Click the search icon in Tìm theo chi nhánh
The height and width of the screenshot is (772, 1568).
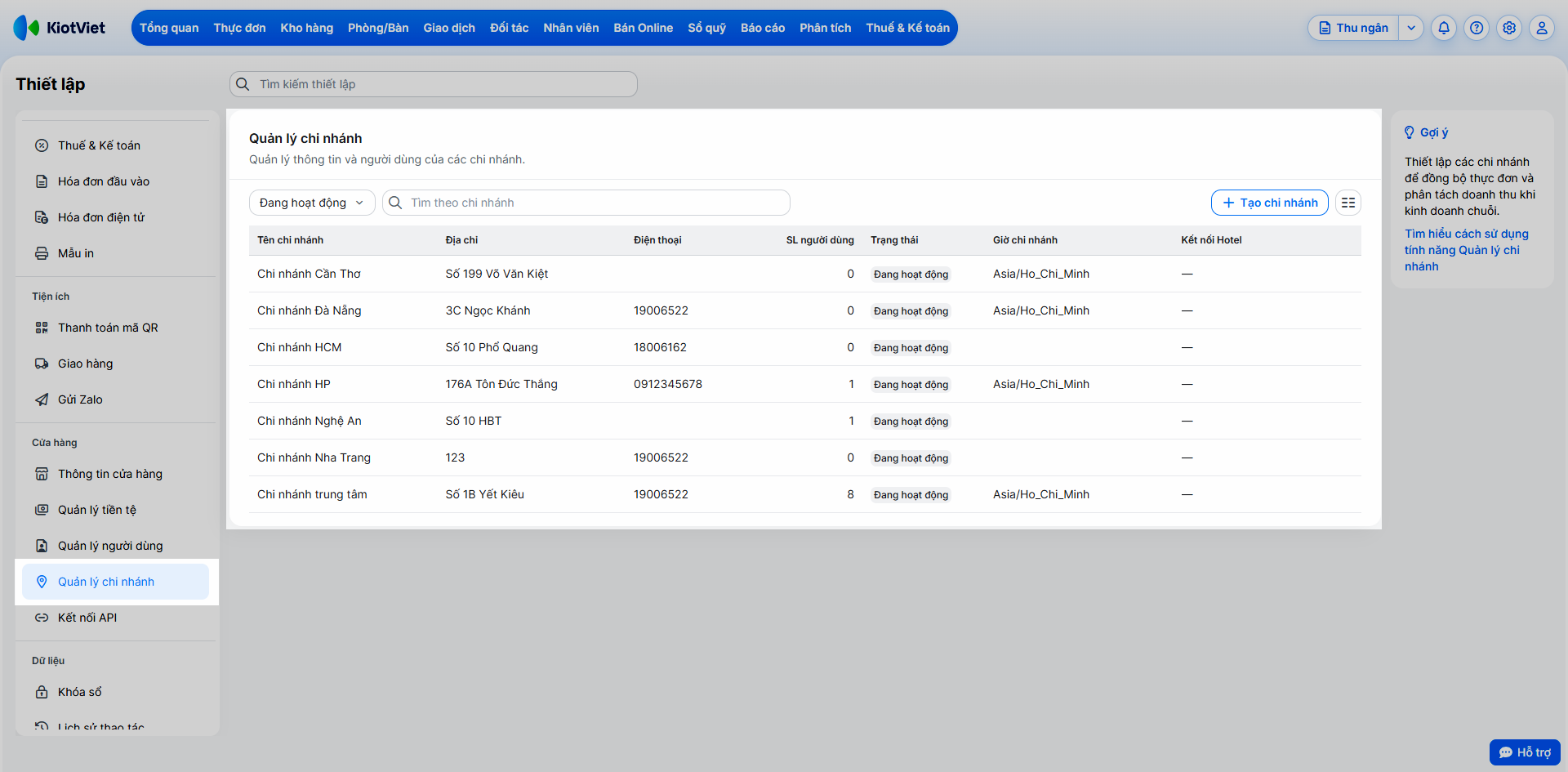395,203
